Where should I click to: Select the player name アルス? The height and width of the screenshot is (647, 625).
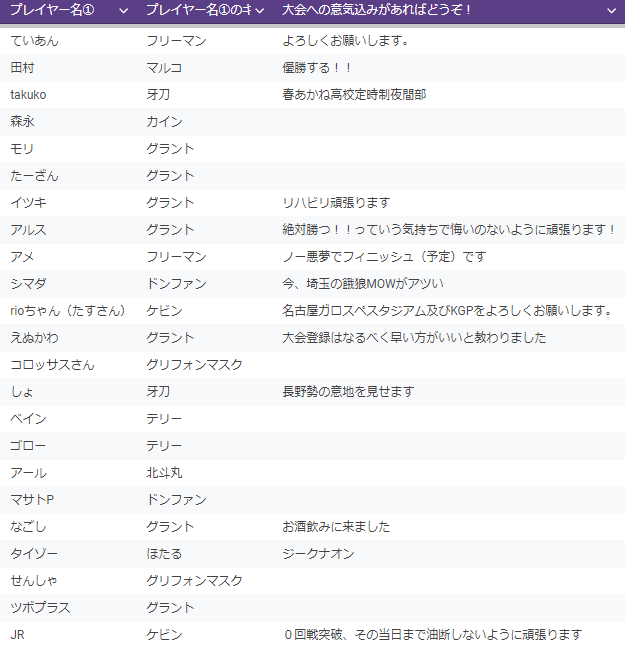pyautogui.click(x=28, y=230)
